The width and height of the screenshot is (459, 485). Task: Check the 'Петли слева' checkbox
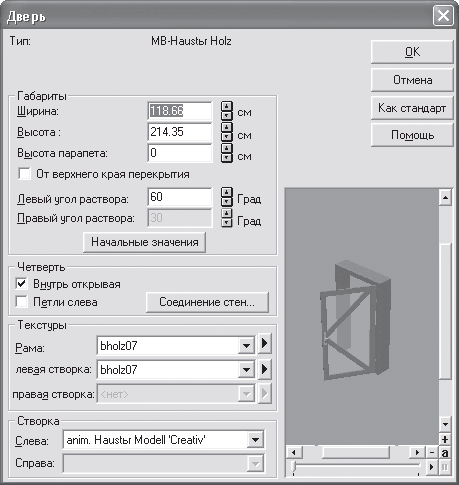pos(21,302)
